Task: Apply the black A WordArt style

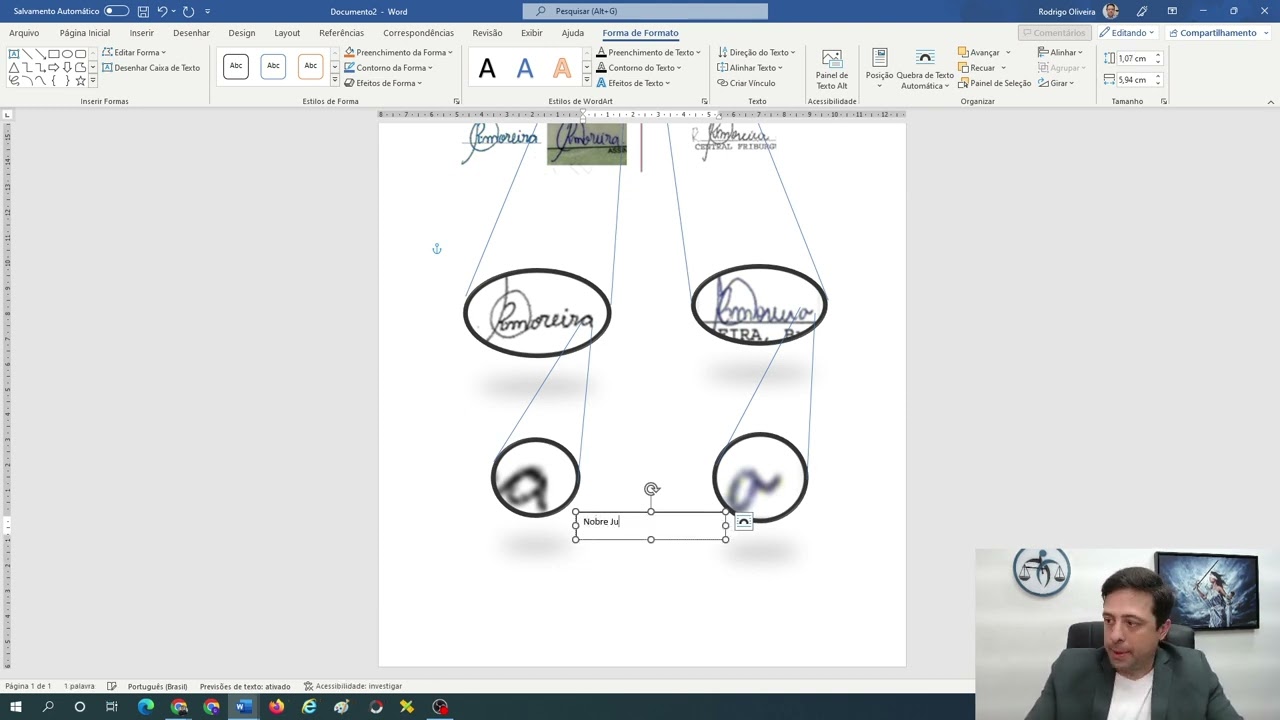Action: pos(487,68)
